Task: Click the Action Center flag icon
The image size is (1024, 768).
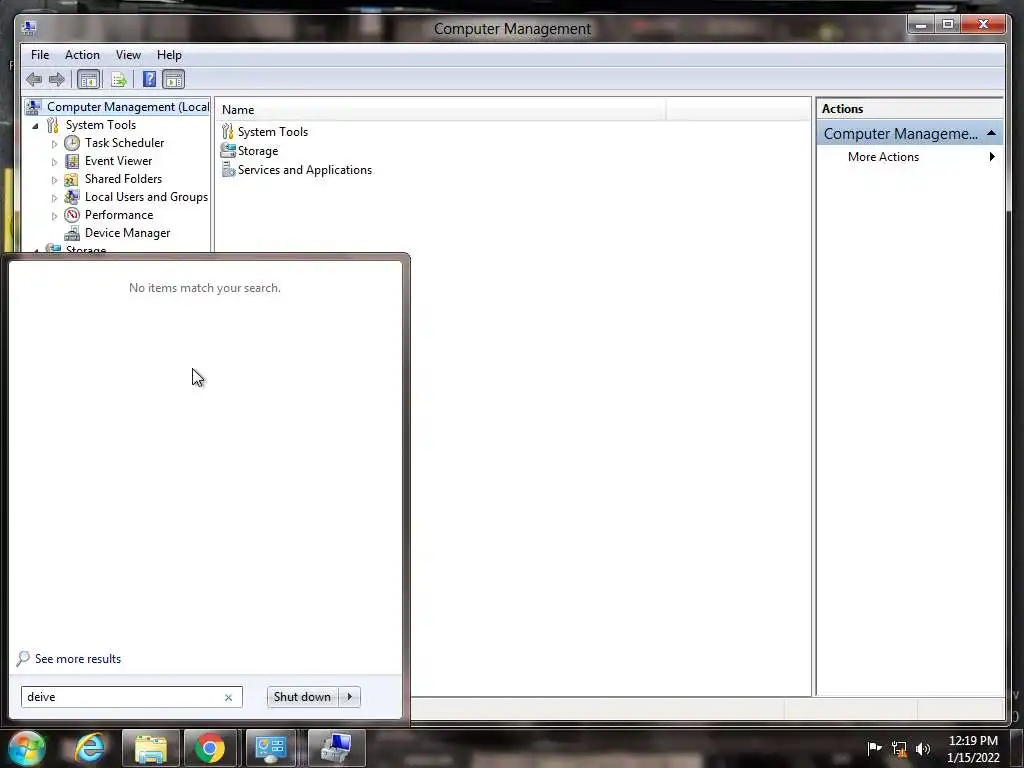Action: [x=874, y=748]
